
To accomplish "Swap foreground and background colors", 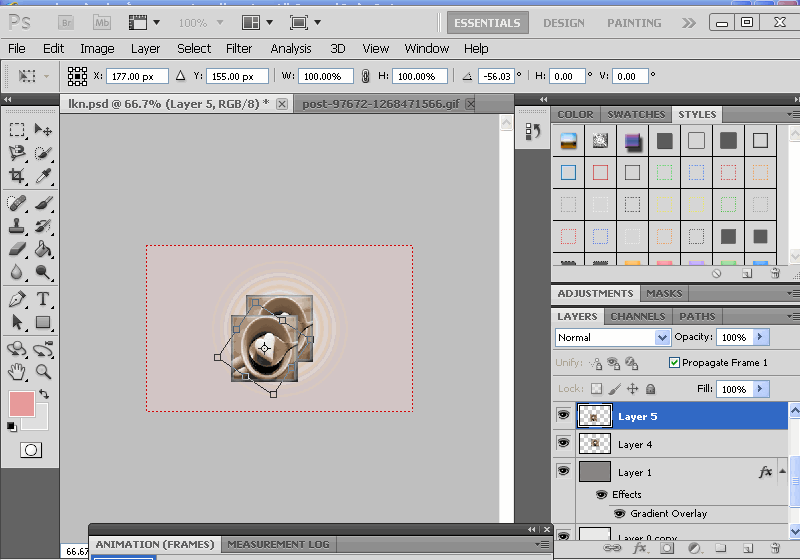I will (44, 394).
